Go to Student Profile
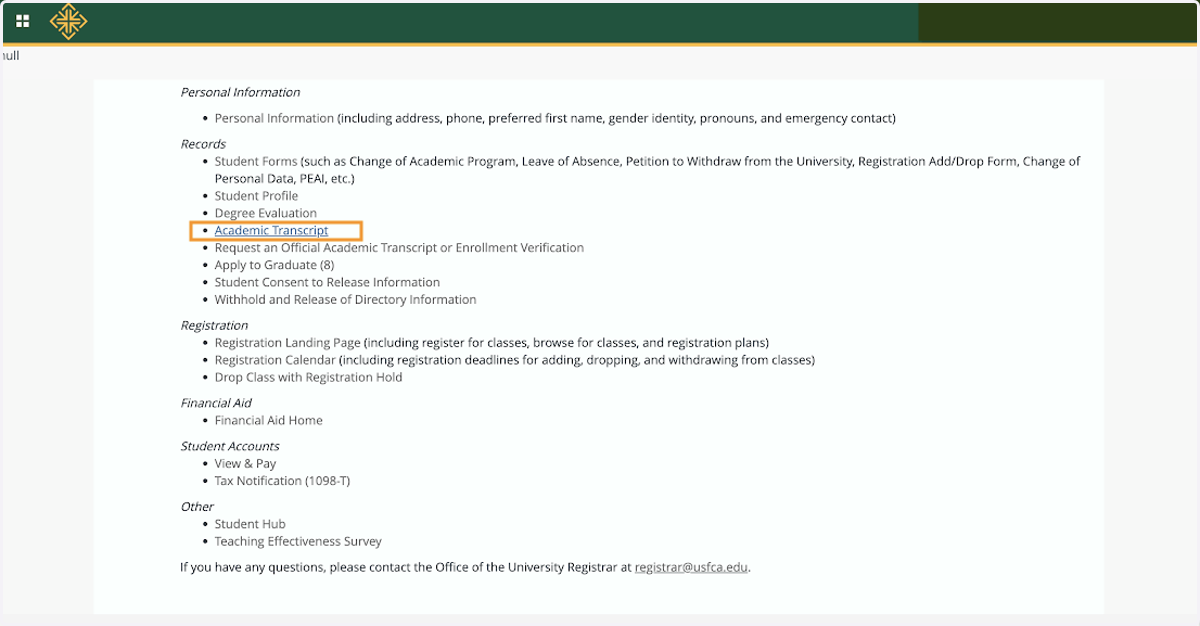Viewport: 1200px width, 626px height. click(256, 196)
